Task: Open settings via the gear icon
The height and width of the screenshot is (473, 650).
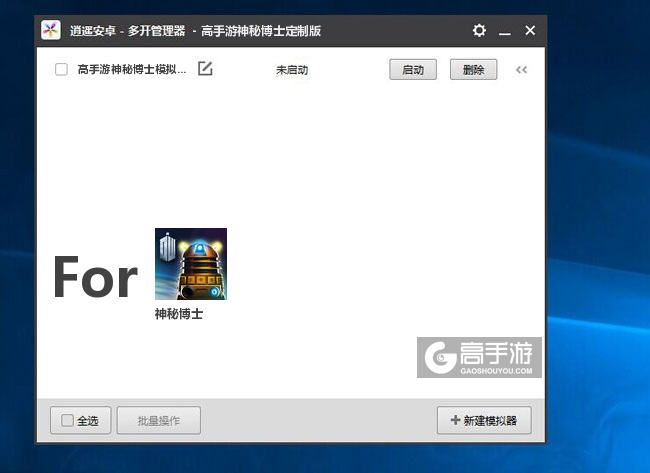Action: (x=479, y=31)
